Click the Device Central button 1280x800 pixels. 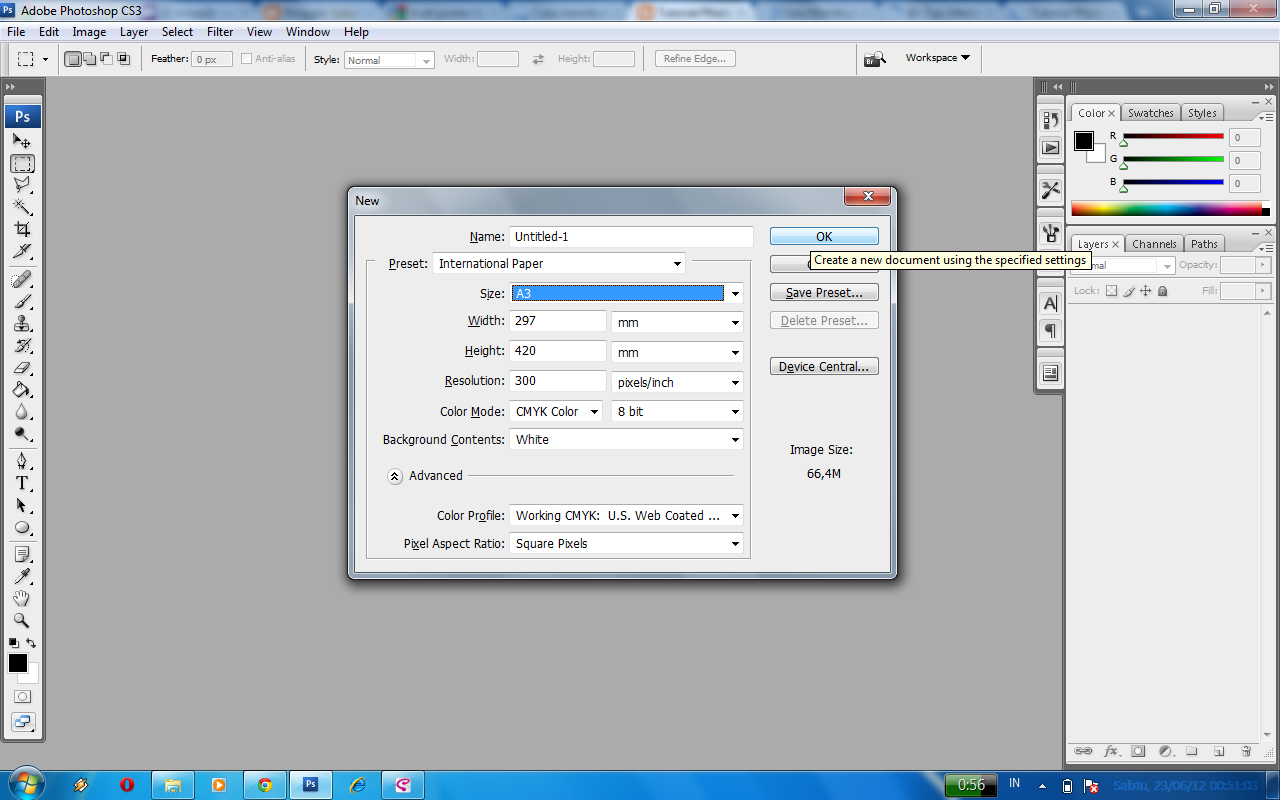(824, 366)
